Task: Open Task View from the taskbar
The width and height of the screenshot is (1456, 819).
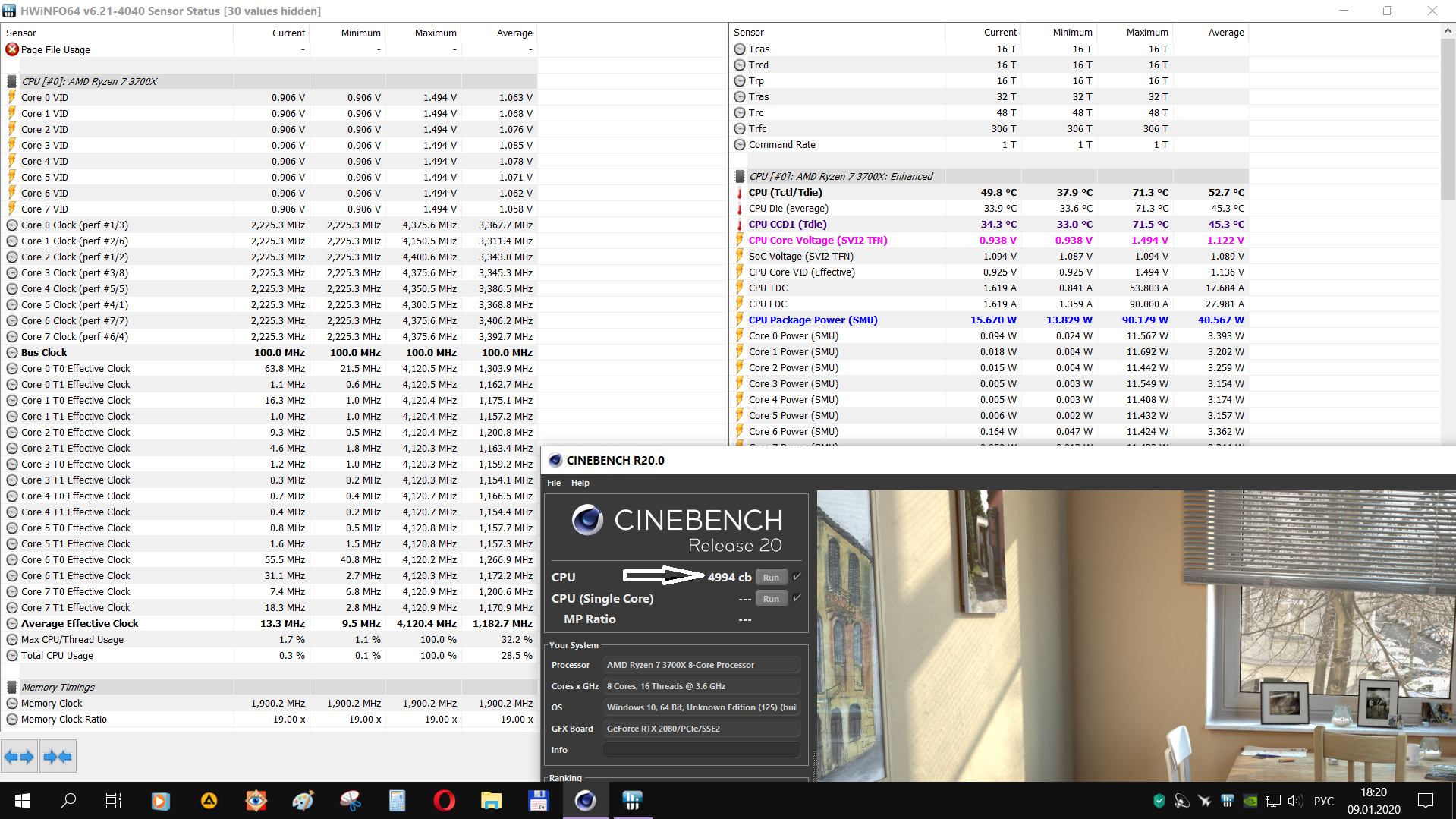Action: [x=114, y=801]
